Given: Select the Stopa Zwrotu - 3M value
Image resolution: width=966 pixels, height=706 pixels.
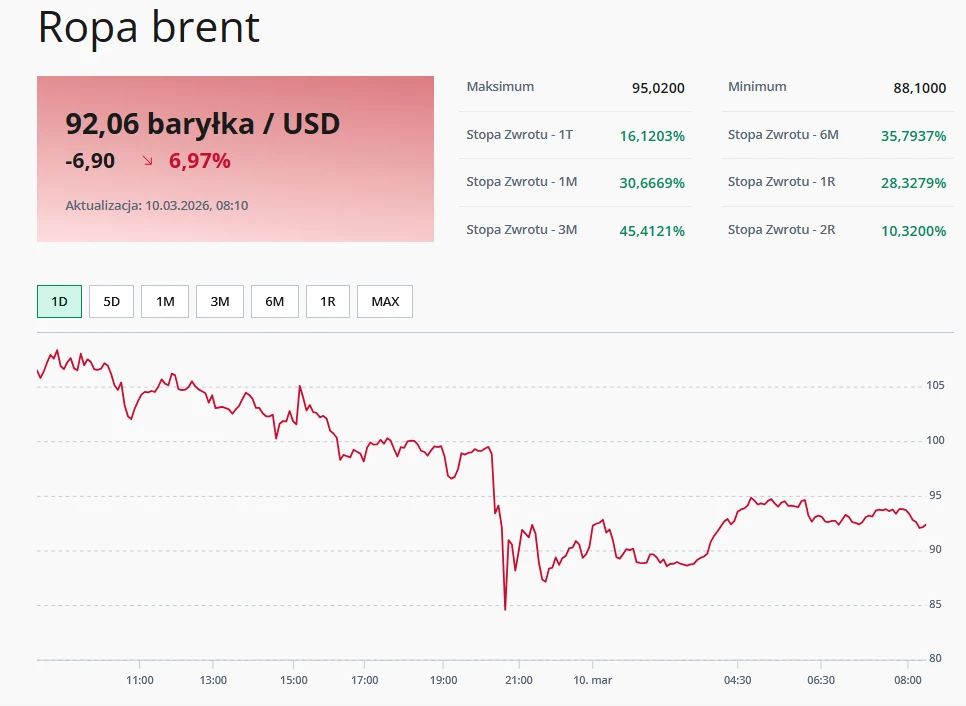Looking at the screenshot, I should coord(651,229).
